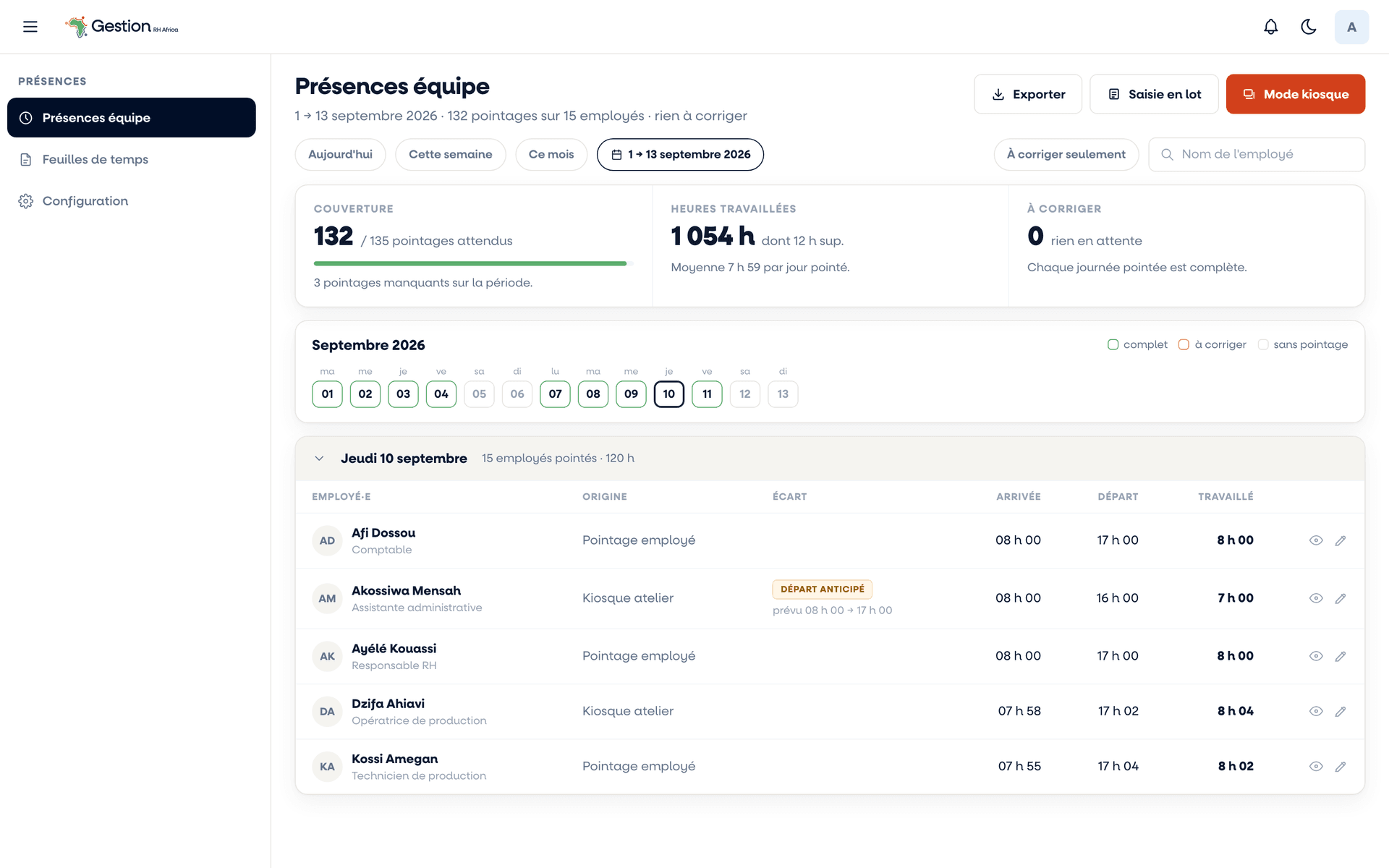The width and height of the screenshot is (1389, 868).
Task: Open Feuilles de temps in sidebar
Action: coord(132,159)
